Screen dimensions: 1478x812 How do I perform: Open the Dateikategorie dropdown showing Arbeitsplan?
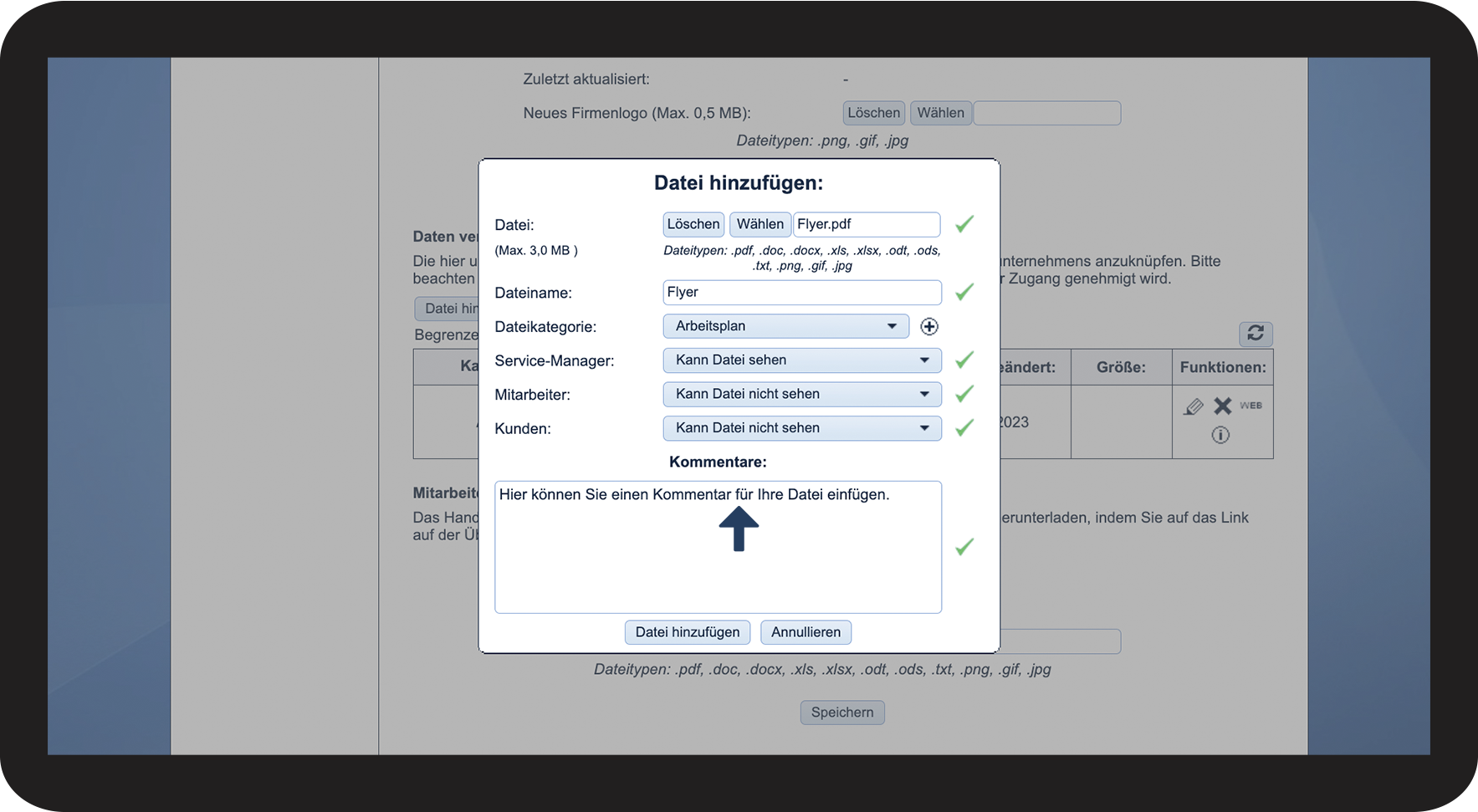point(785,326)
